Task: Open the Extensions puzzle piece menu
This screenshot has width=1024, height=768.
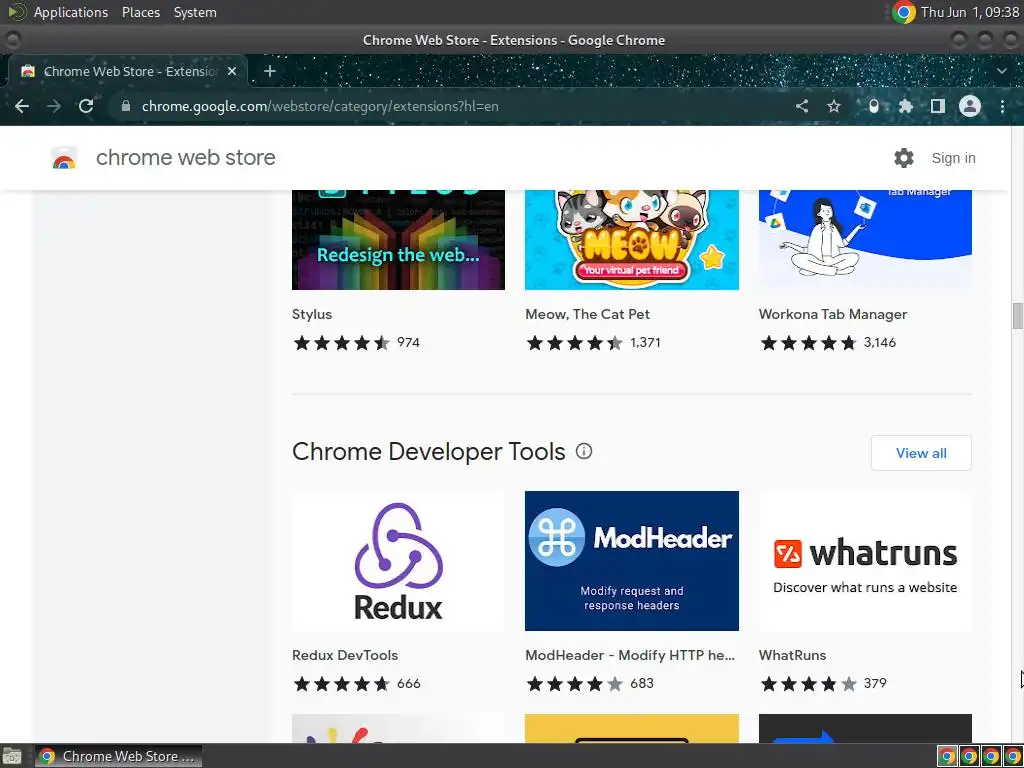Action: pyautogui.click(x=906, y=106)
